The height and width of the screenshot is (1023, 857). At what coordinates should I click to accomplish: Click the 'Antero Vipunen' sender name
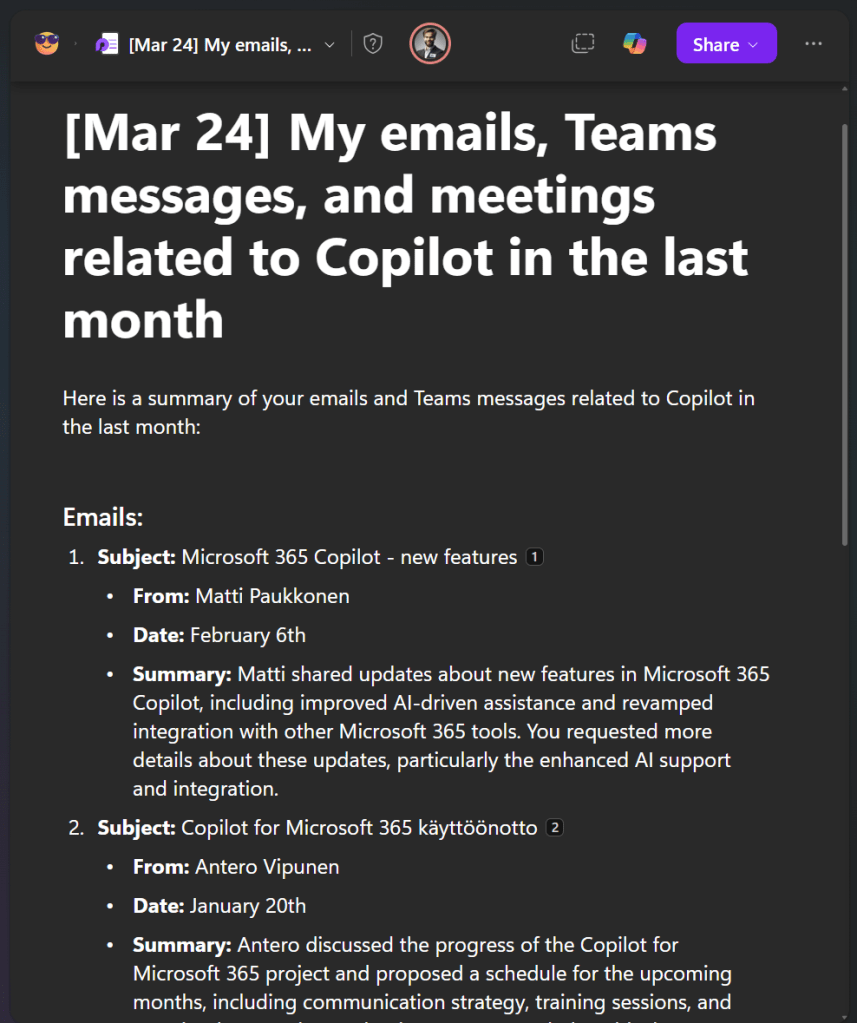tap(267, 867)
